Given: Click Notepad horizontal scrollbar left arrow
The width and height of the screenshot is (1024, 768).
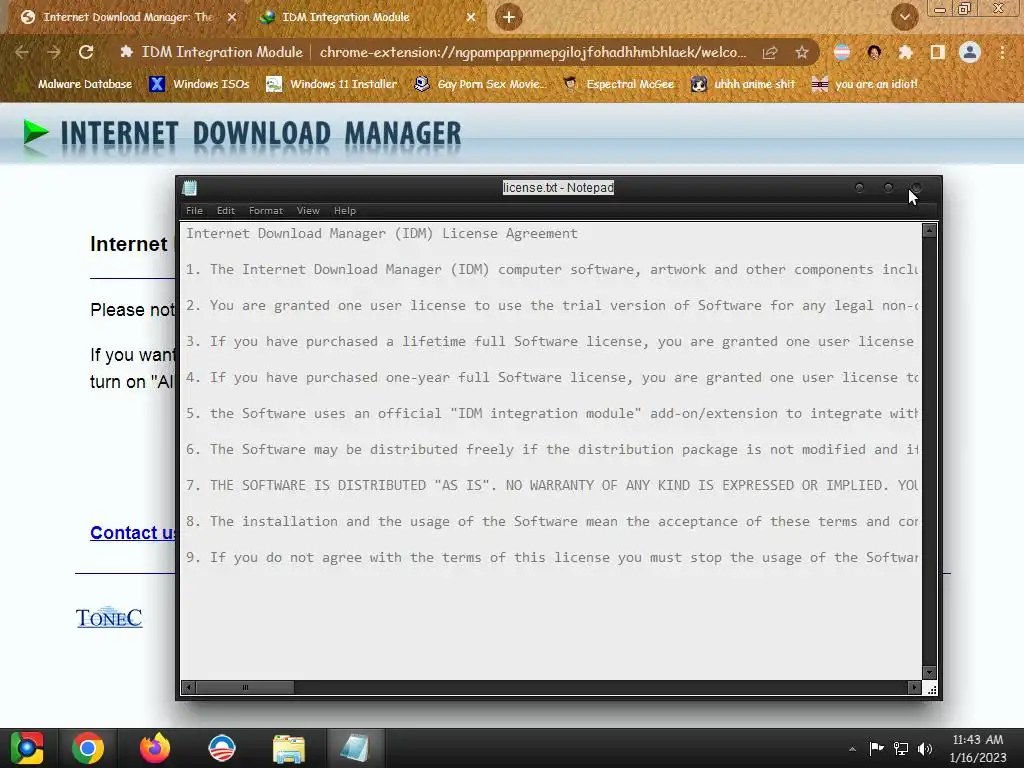Looking at the screenshot, I should [x=189, y=687].
